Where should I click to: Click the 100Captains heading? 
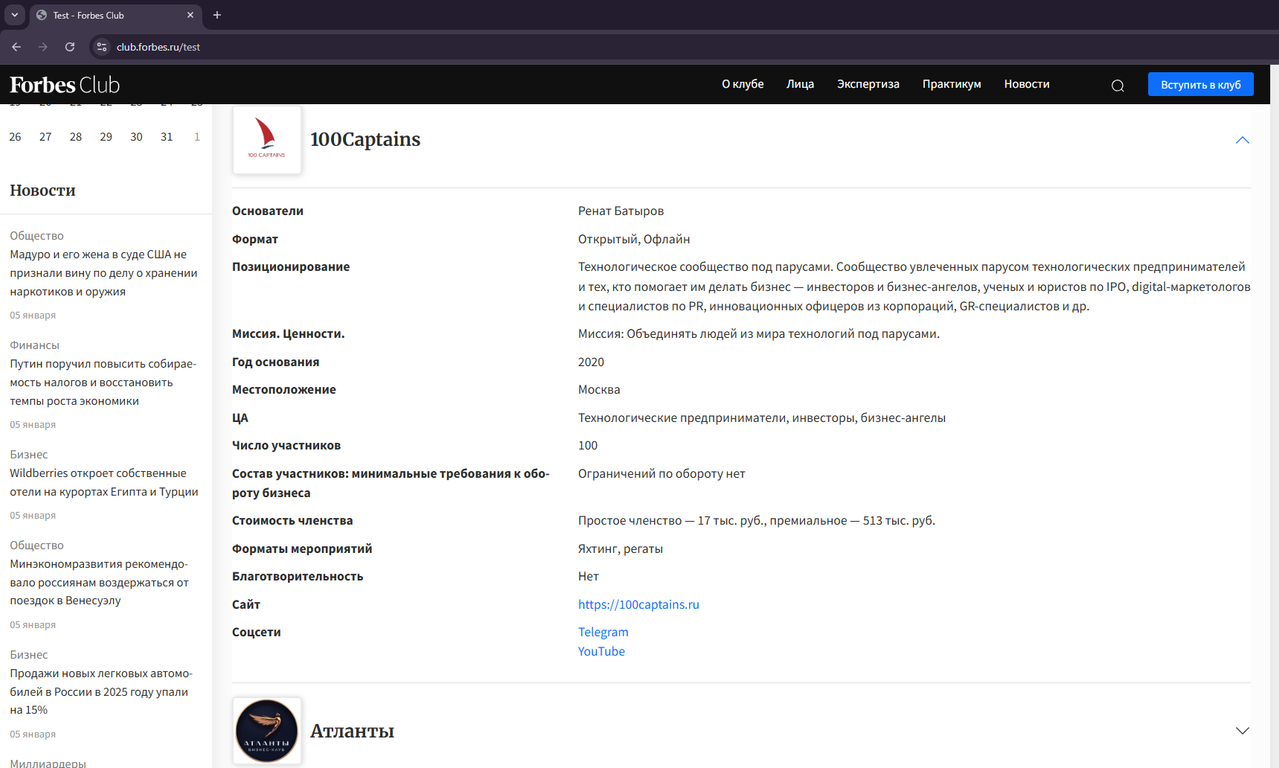(365, 140)
